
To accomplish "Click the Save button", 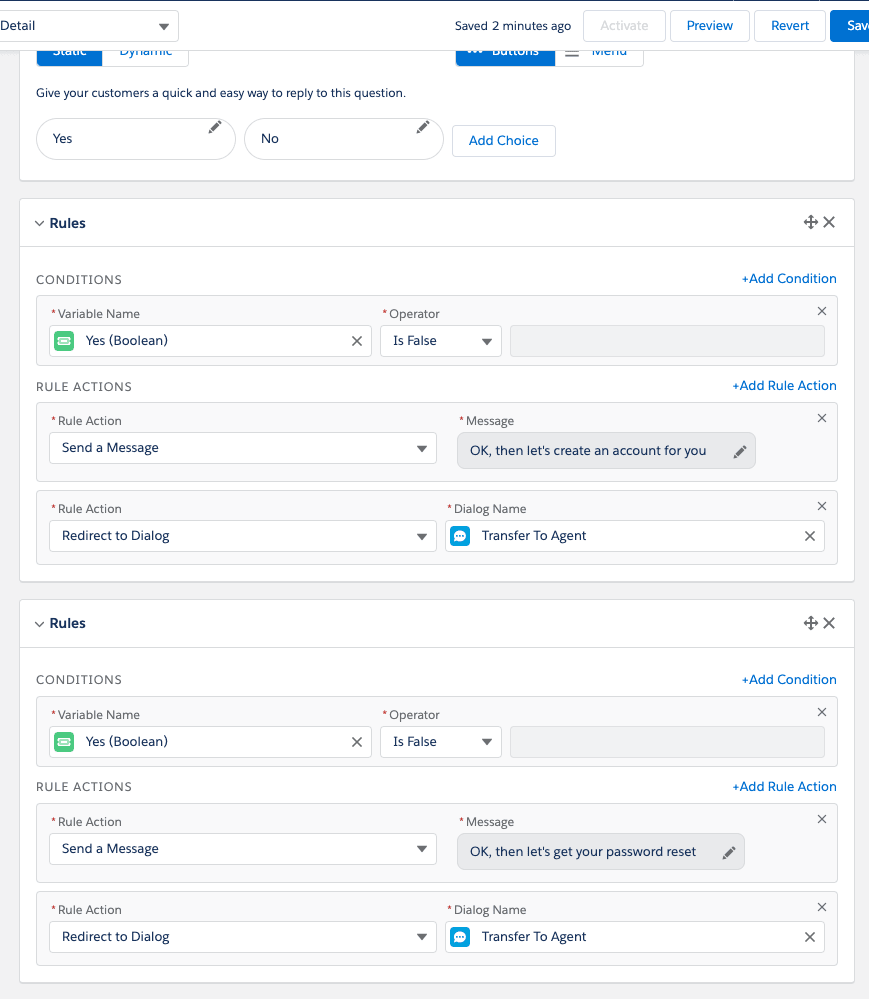I will pyautogui.click(x=850, y=26).
